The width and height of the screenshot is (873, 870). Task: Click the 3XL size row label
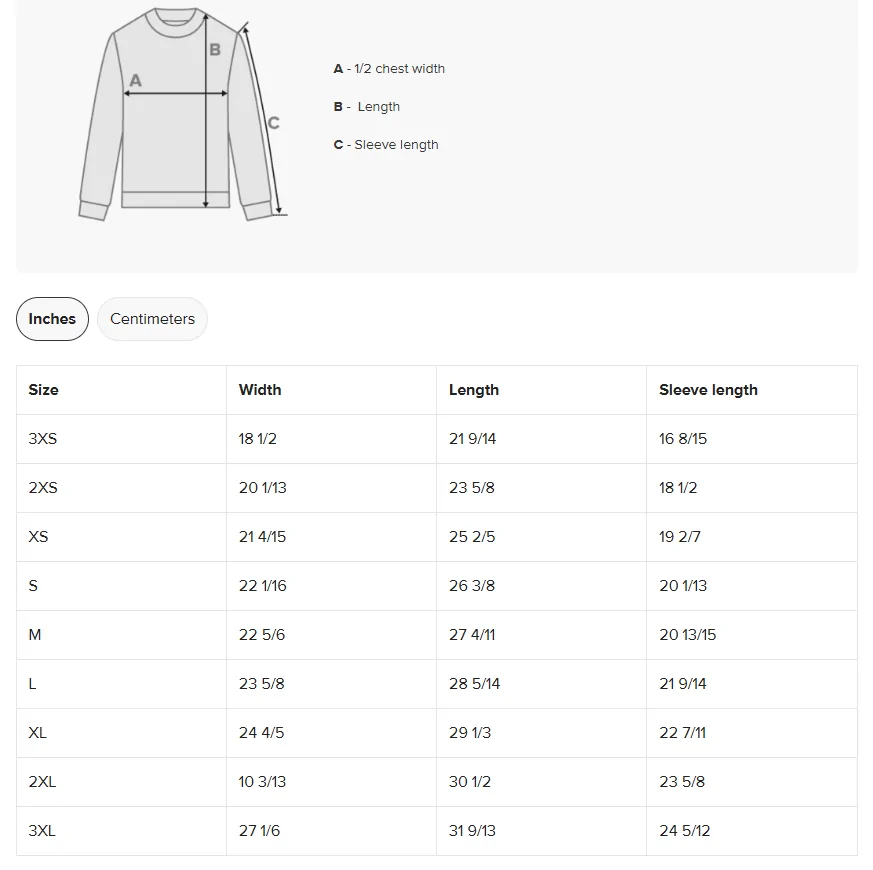[42, 830]
